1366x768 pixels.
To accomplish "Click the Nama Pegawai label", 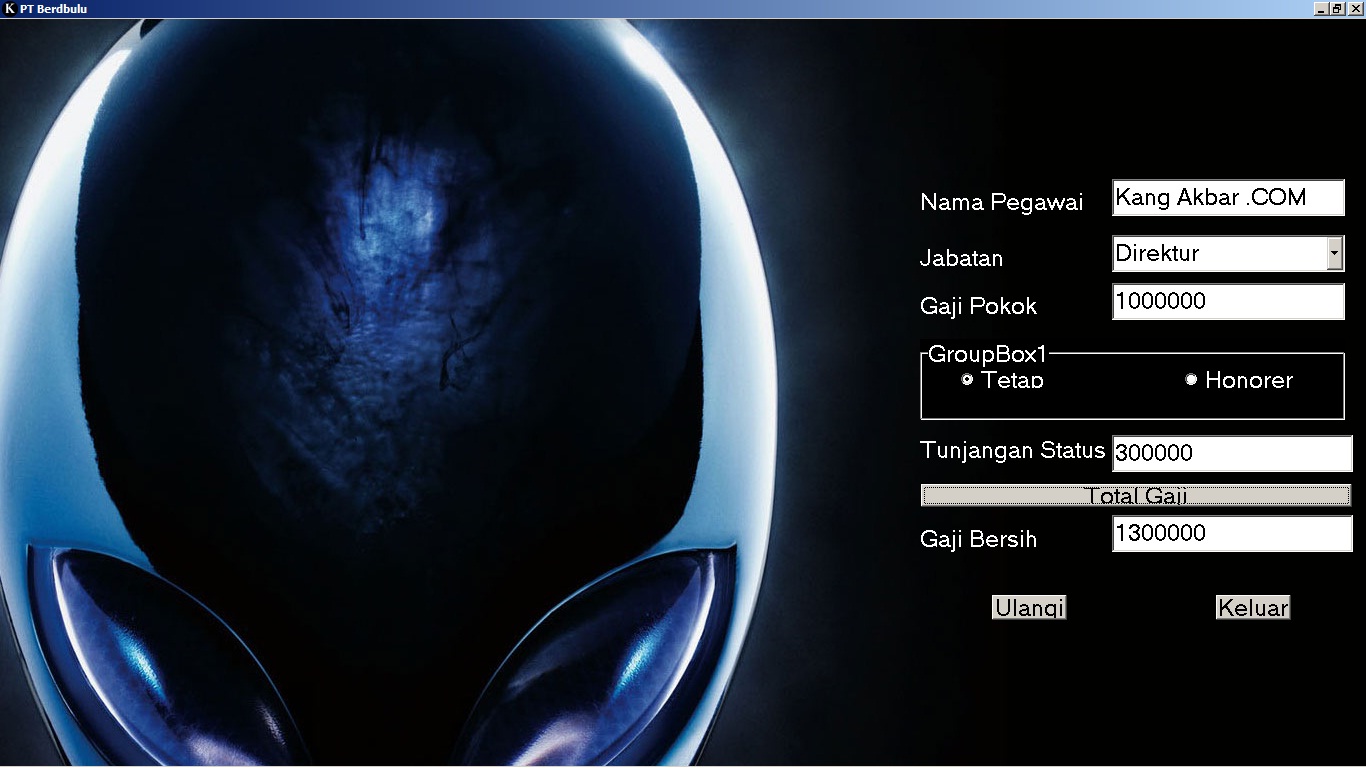I will (1001, 203).
